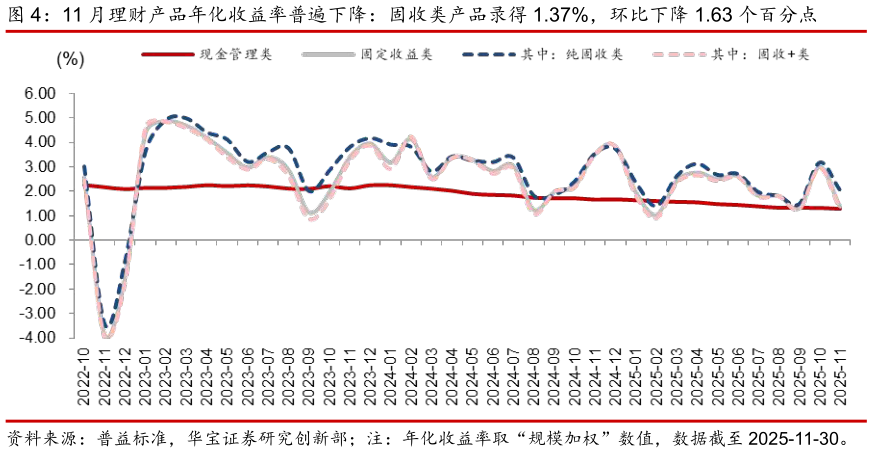Click y-axis value 3.00
This screenshot has height=453, width=872.
(40, 167)
